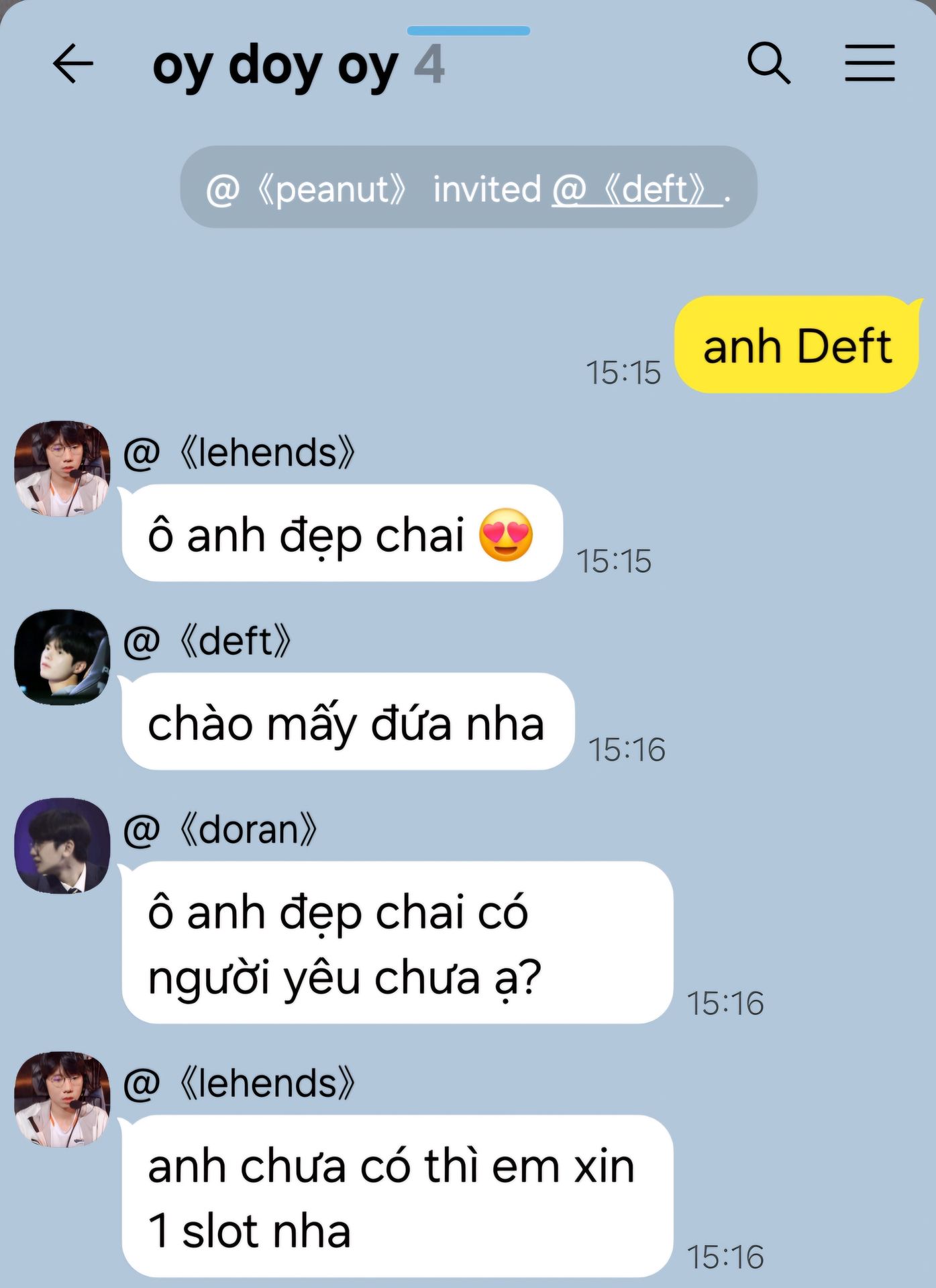
Task: Tap the member count number 4
Action: [429, 64]
